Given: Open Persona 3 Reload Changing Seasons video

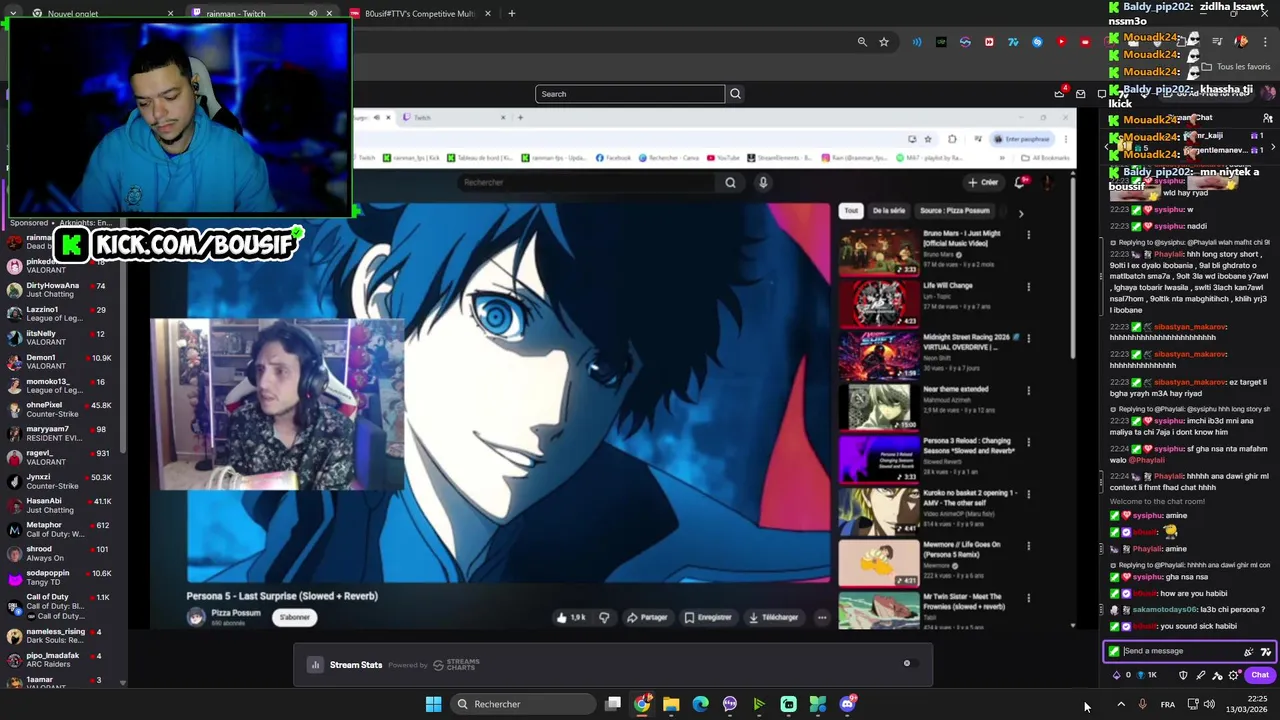Looking at the screenshot, I should coord(879,459).
